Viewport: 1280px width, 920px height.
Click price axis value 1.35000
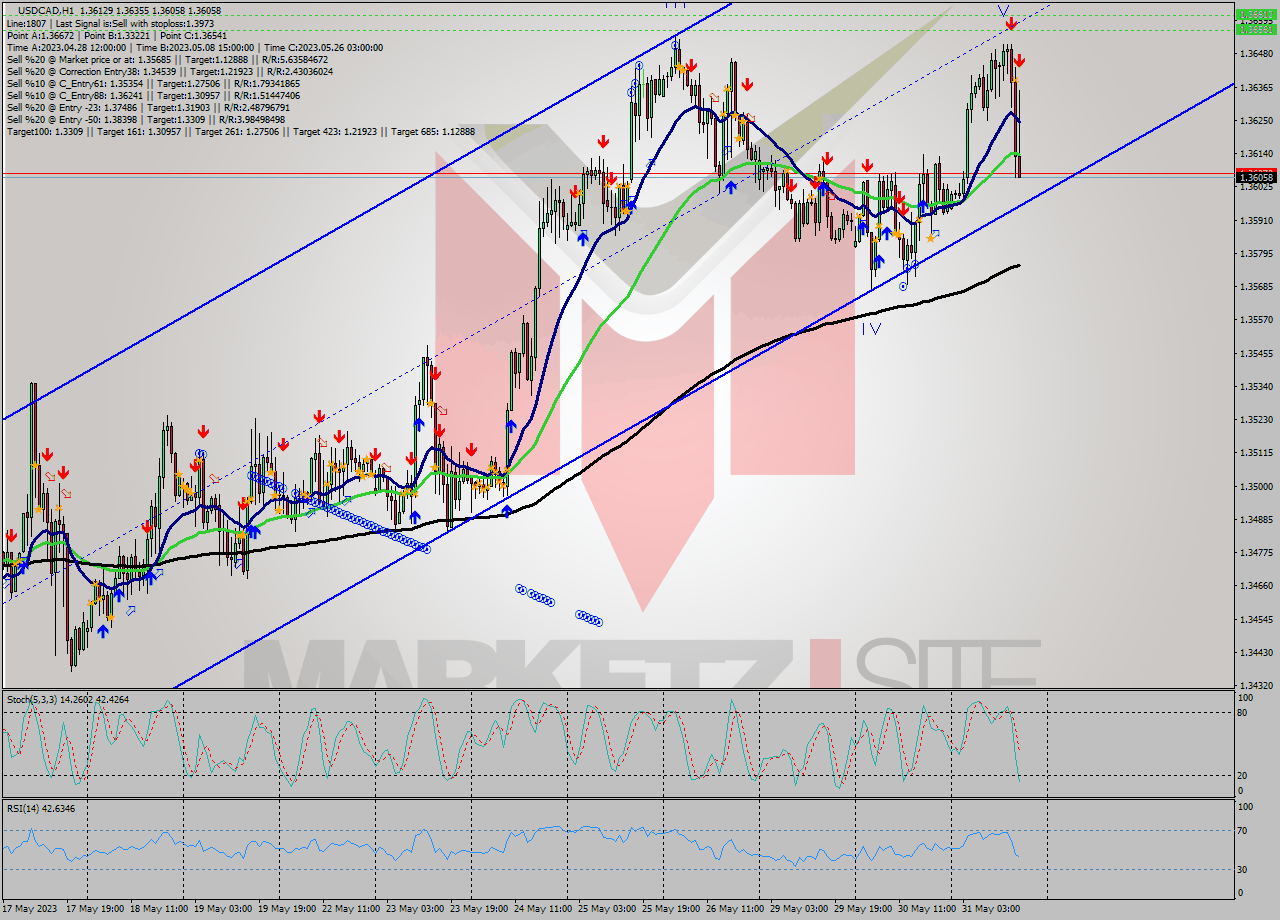pos(1256,486)
